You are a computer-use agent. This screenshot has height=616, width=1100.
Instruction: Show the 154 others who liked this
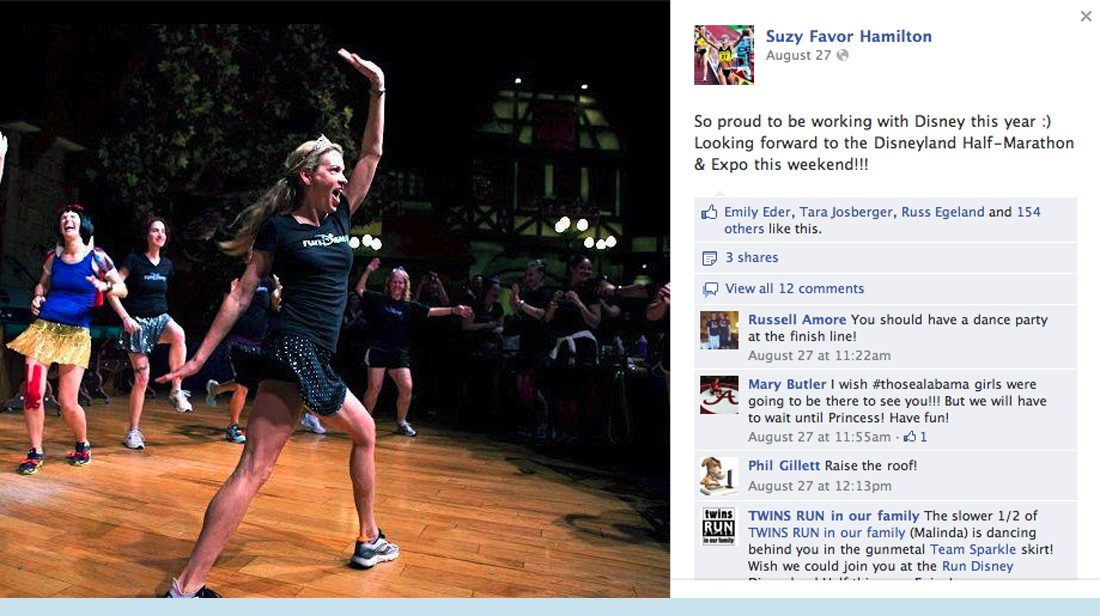[x=882, y=220]
